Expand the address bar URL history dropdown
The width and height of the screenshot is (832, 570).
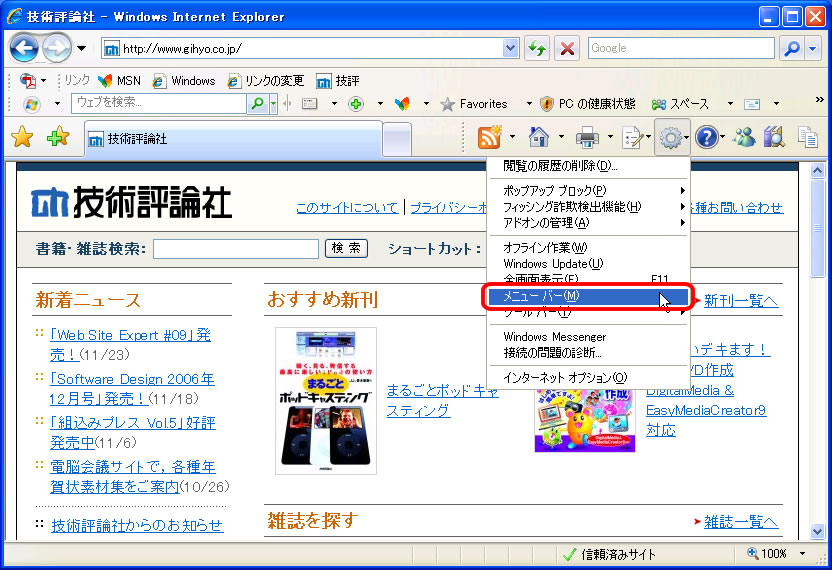click(x=510, y=48)
